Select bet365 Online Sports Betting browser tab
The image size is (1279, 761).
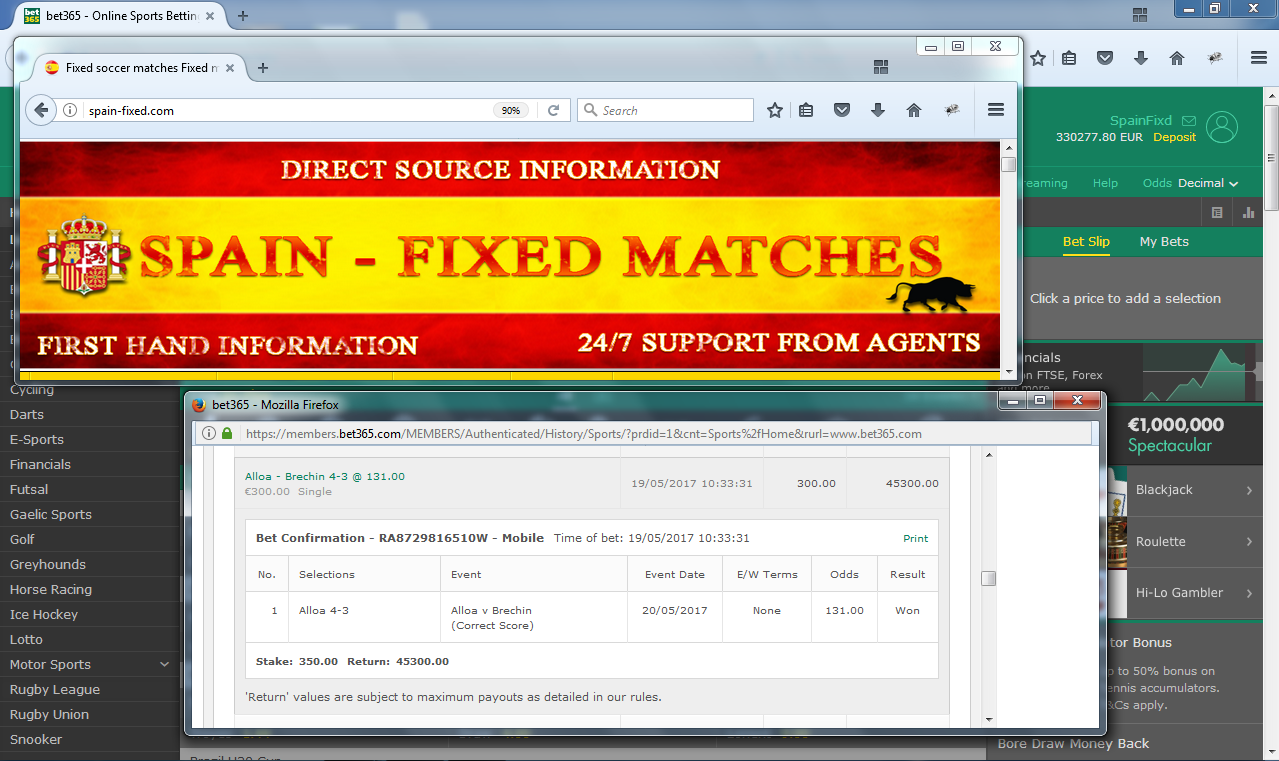click(118, 16)
